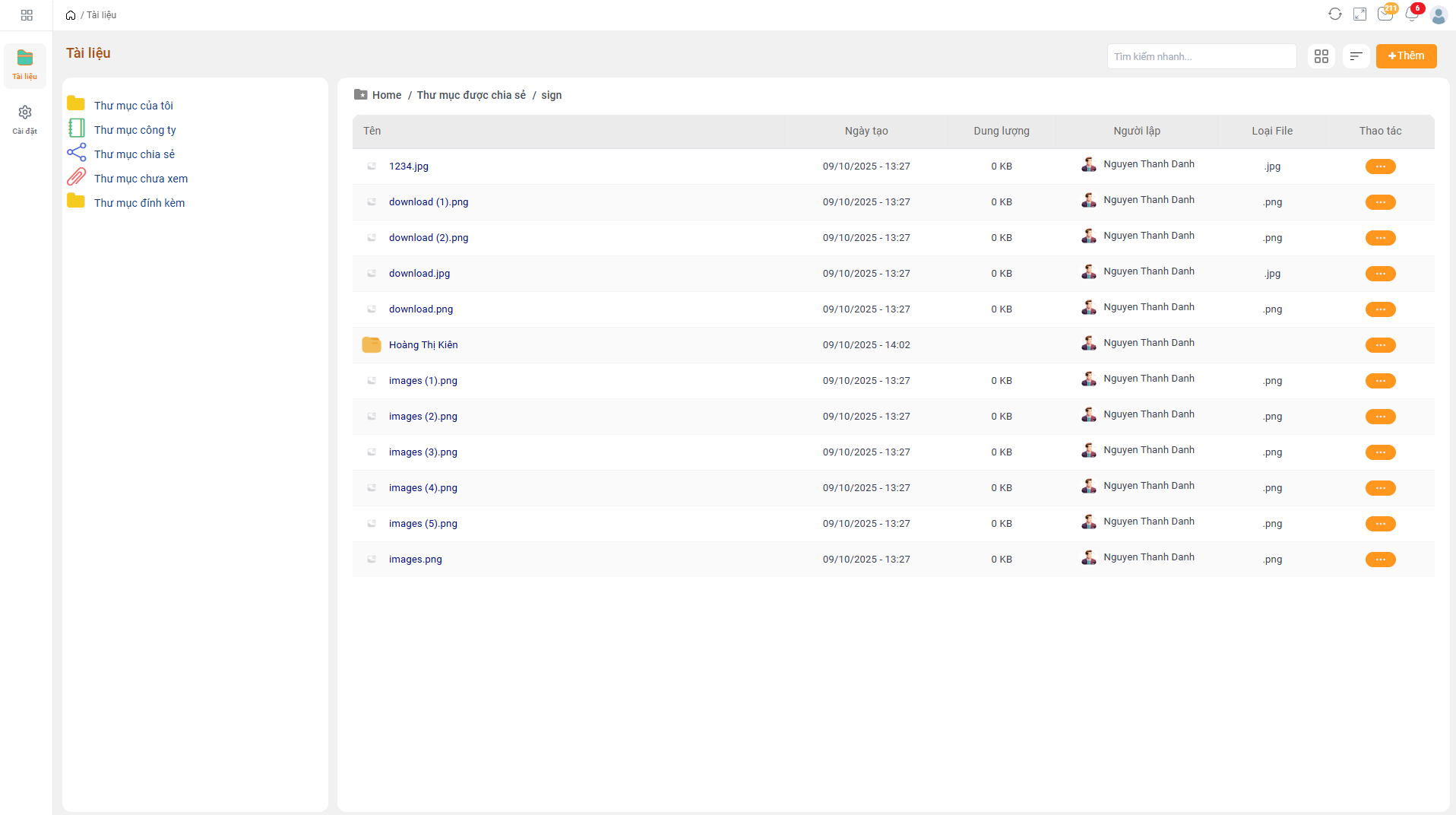Image resolution: width=1456 pixels, height=815 pixels.
Task: Open the user profile avatar
Action: (x=1438, y=15)
